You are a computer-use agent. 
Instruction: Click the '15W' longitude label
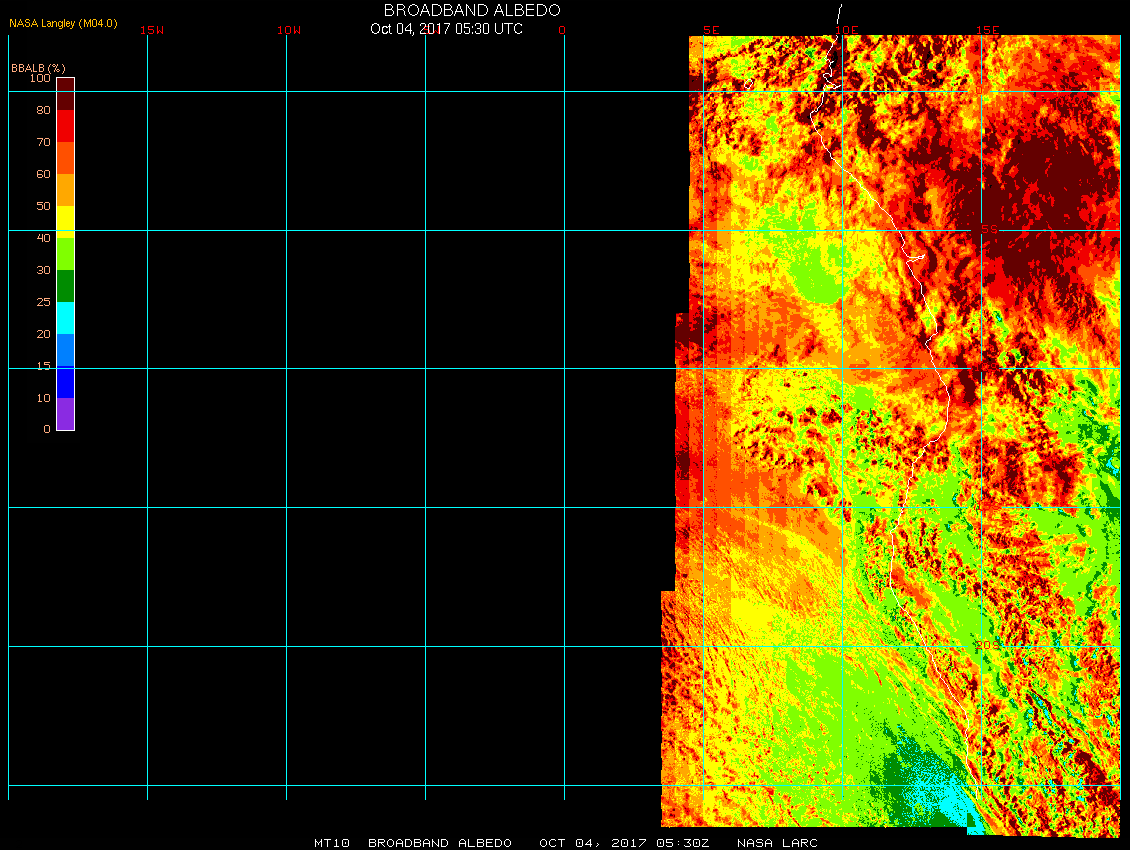click(151, 30)
